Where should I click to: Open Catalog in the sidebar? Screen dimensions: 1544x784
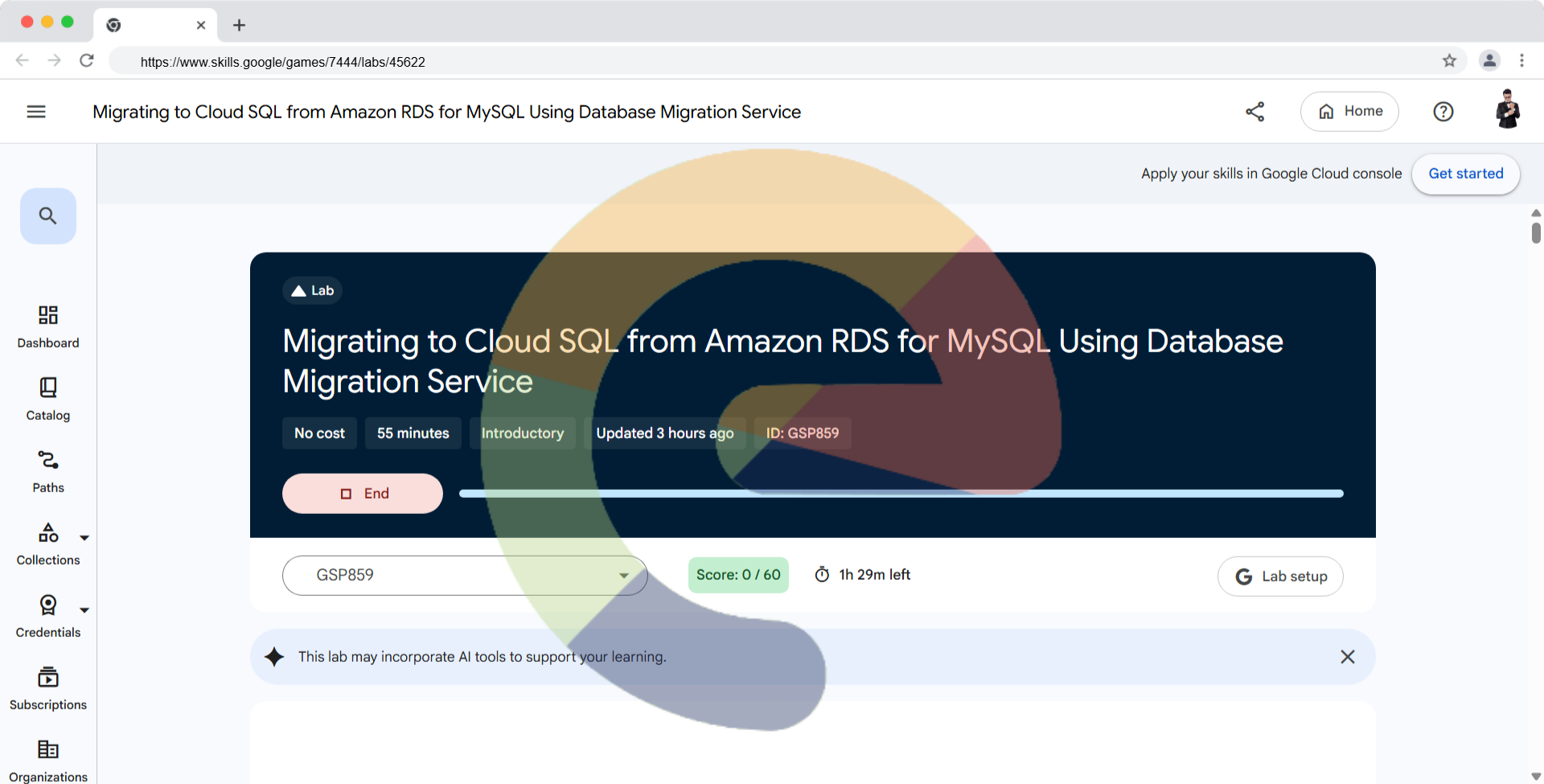[x=48, y=399]
